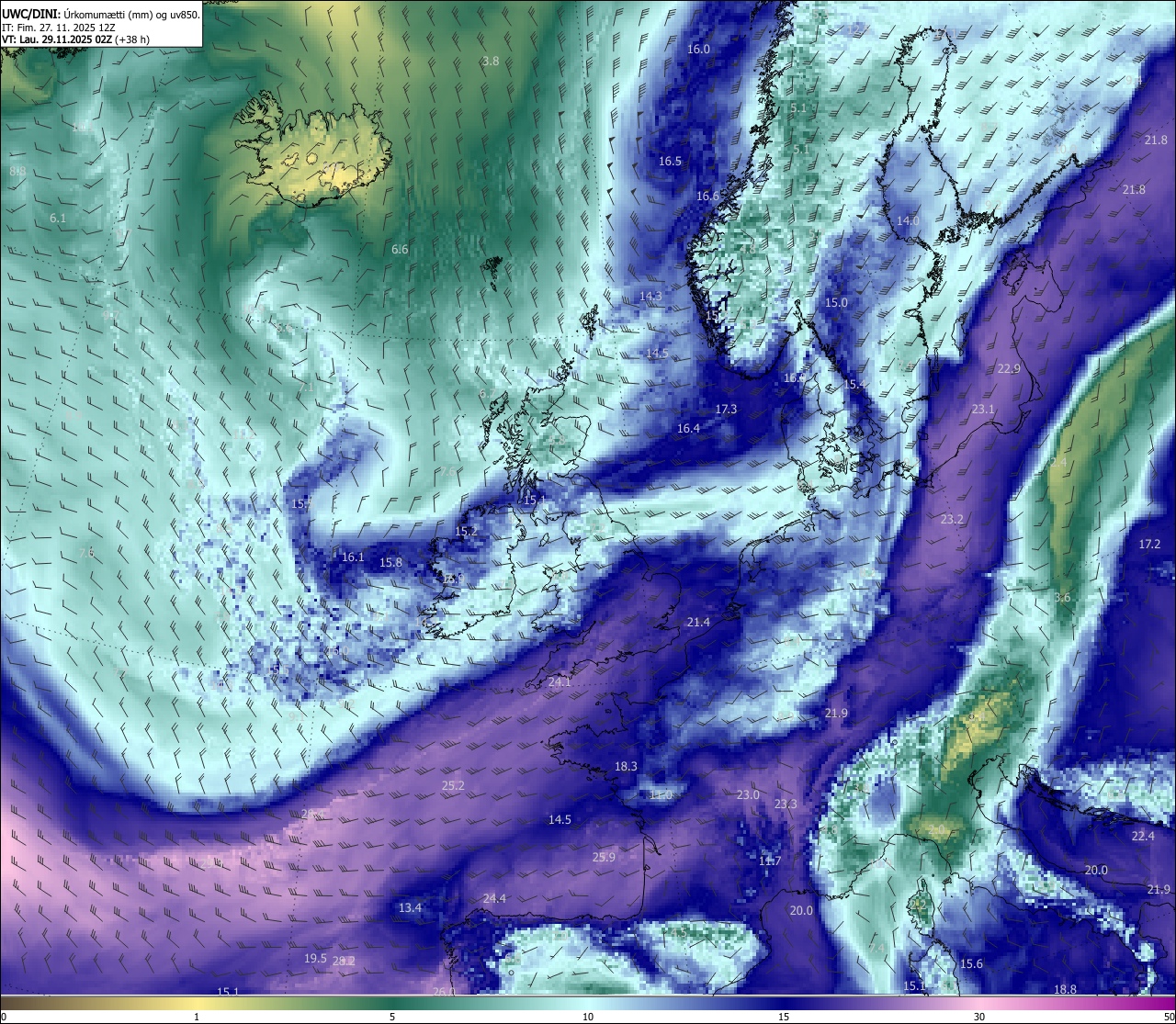Click the 16.5 map value
Screen dimensions: 1176x1024
click(x=671, y=161)
